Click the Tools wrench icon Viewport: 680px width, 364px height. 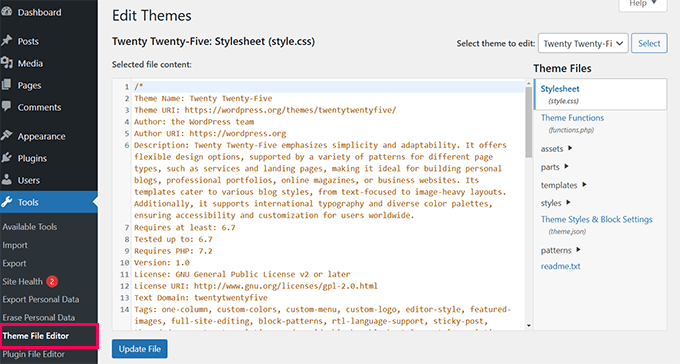(x=7, y=202)
